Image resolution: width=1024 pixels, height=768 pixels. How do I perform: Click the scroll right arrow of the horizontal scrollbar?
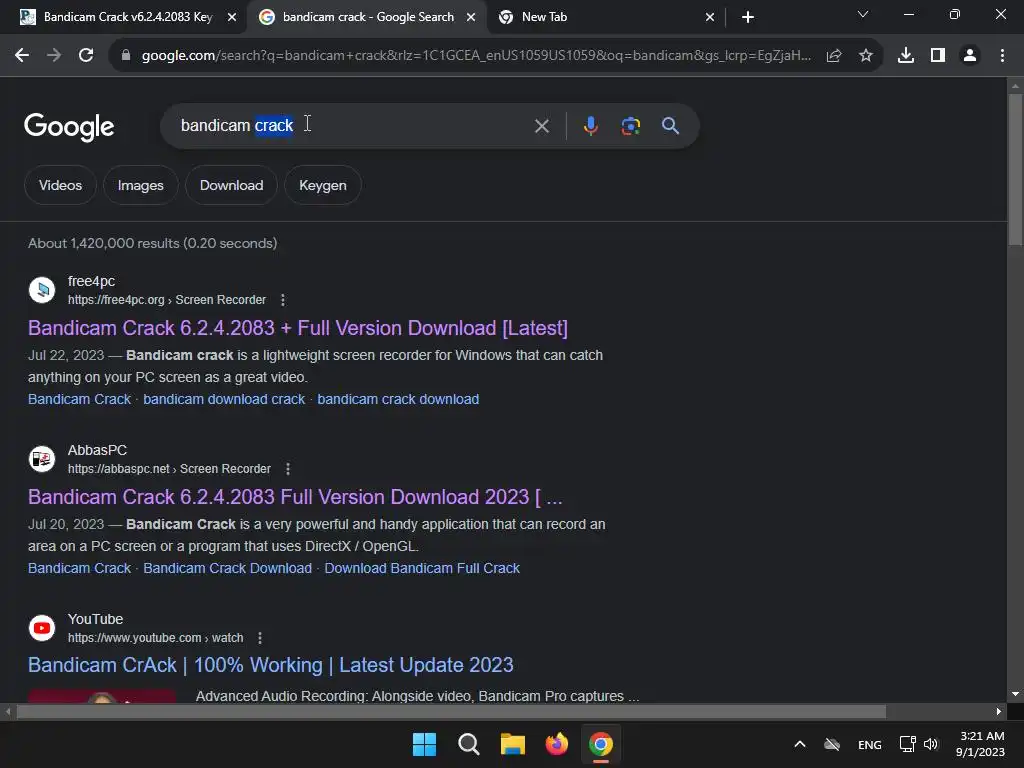[999, 712]
